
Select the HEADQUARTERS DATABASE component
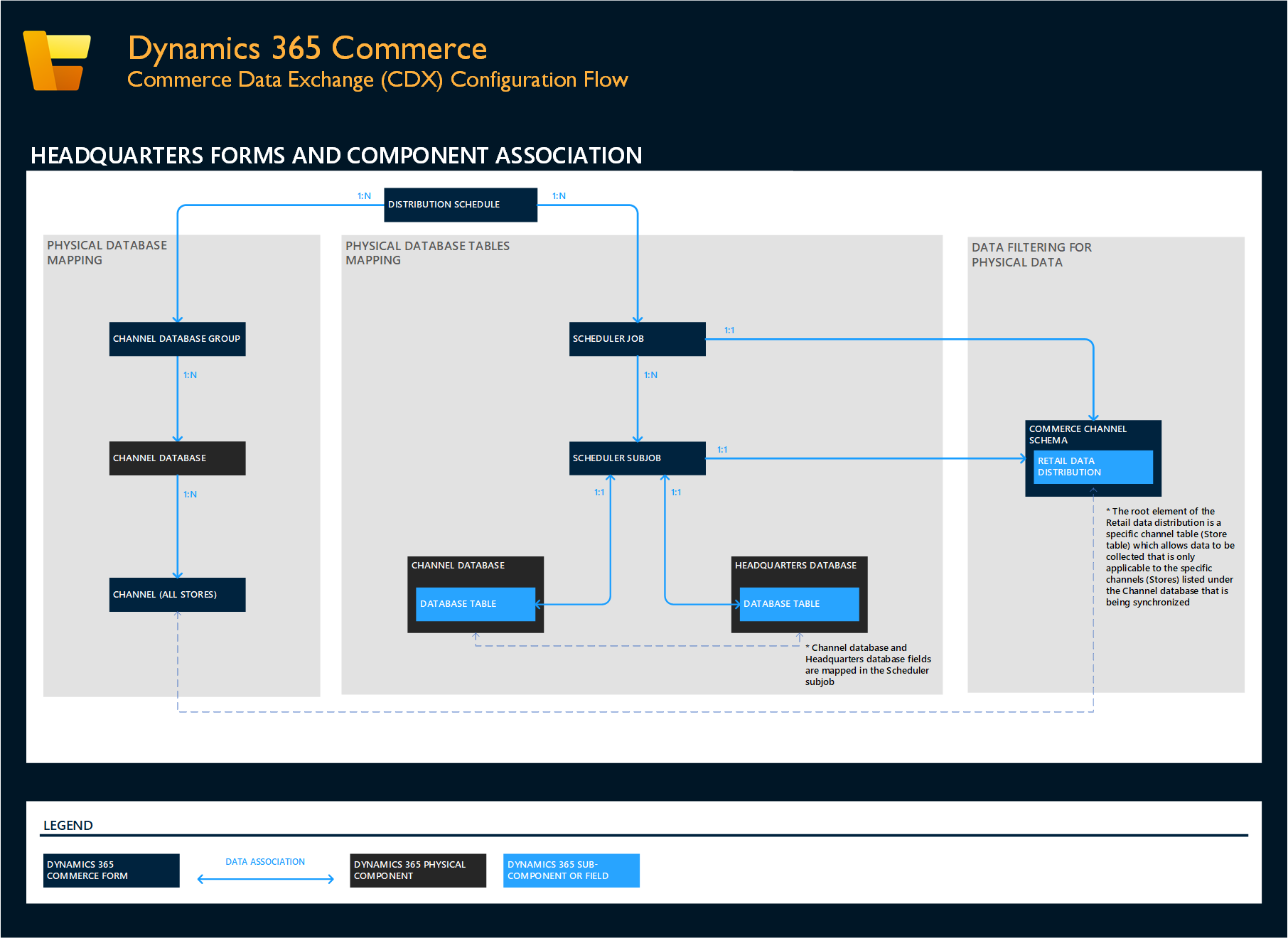[795, 566]
